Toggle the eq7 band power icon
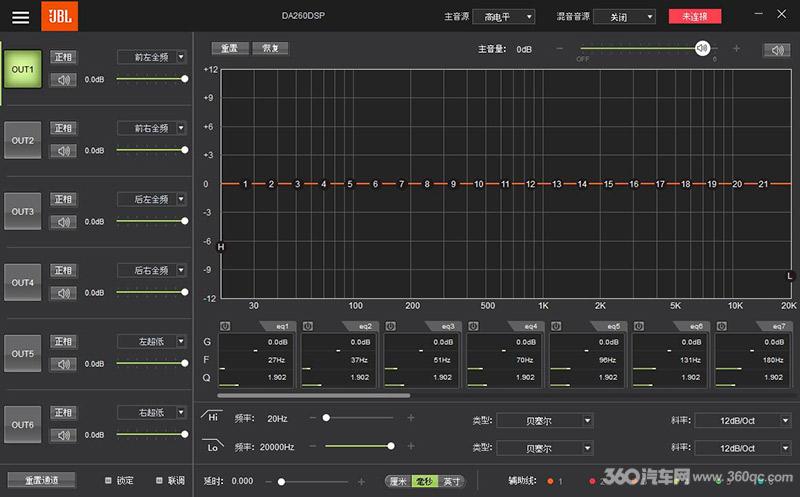 [x=721, y=326]
